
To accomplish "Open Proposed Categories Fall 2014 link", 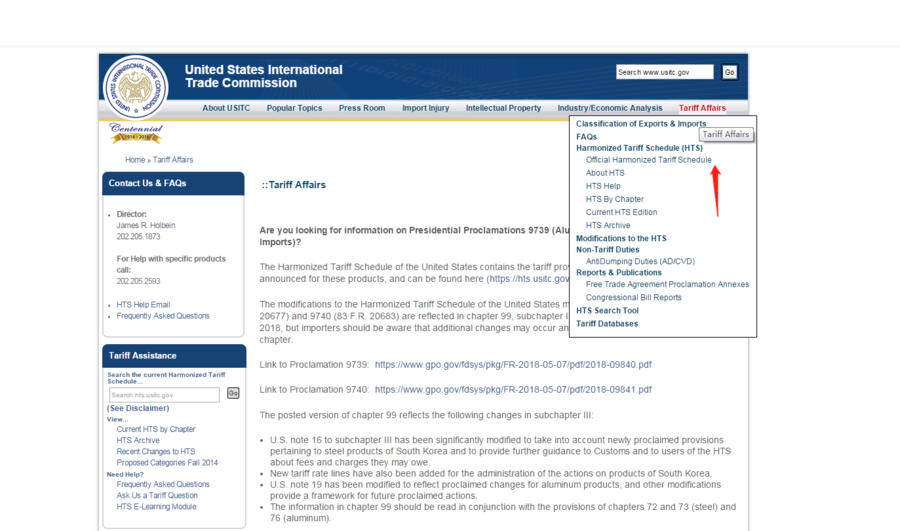I will pos(167,463).
